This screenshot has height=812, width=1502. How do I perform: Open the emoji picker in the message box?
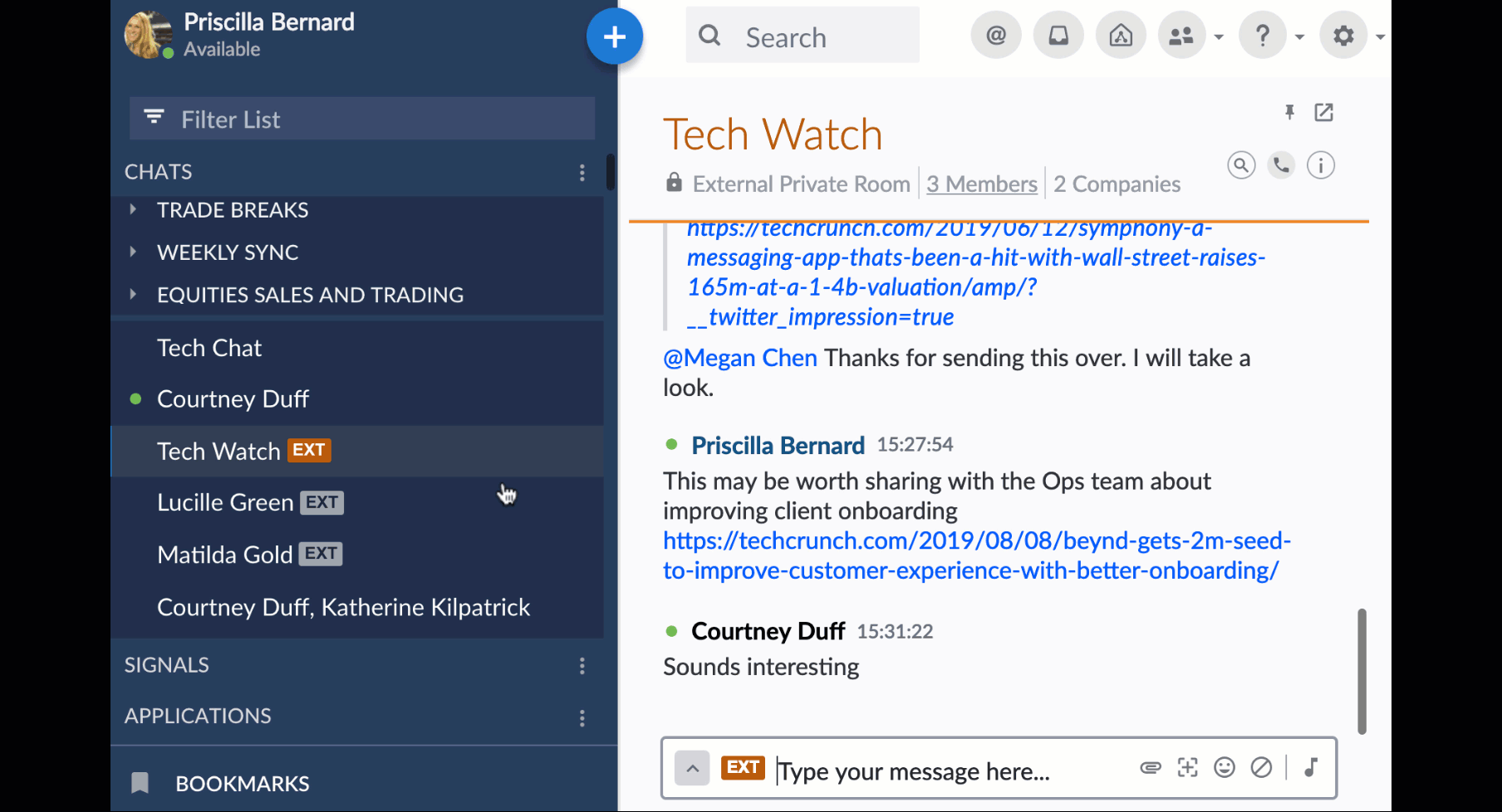point(1224,768)
